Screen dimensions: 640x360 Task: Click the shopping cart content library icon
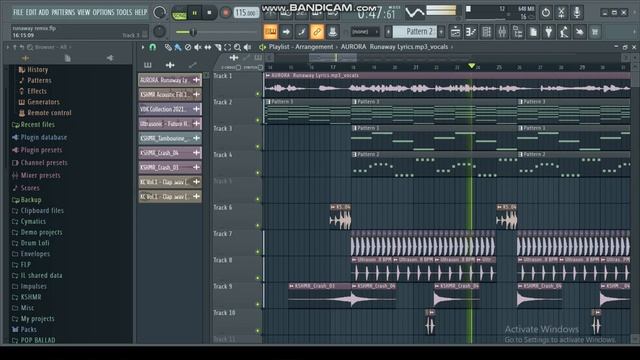595,32
